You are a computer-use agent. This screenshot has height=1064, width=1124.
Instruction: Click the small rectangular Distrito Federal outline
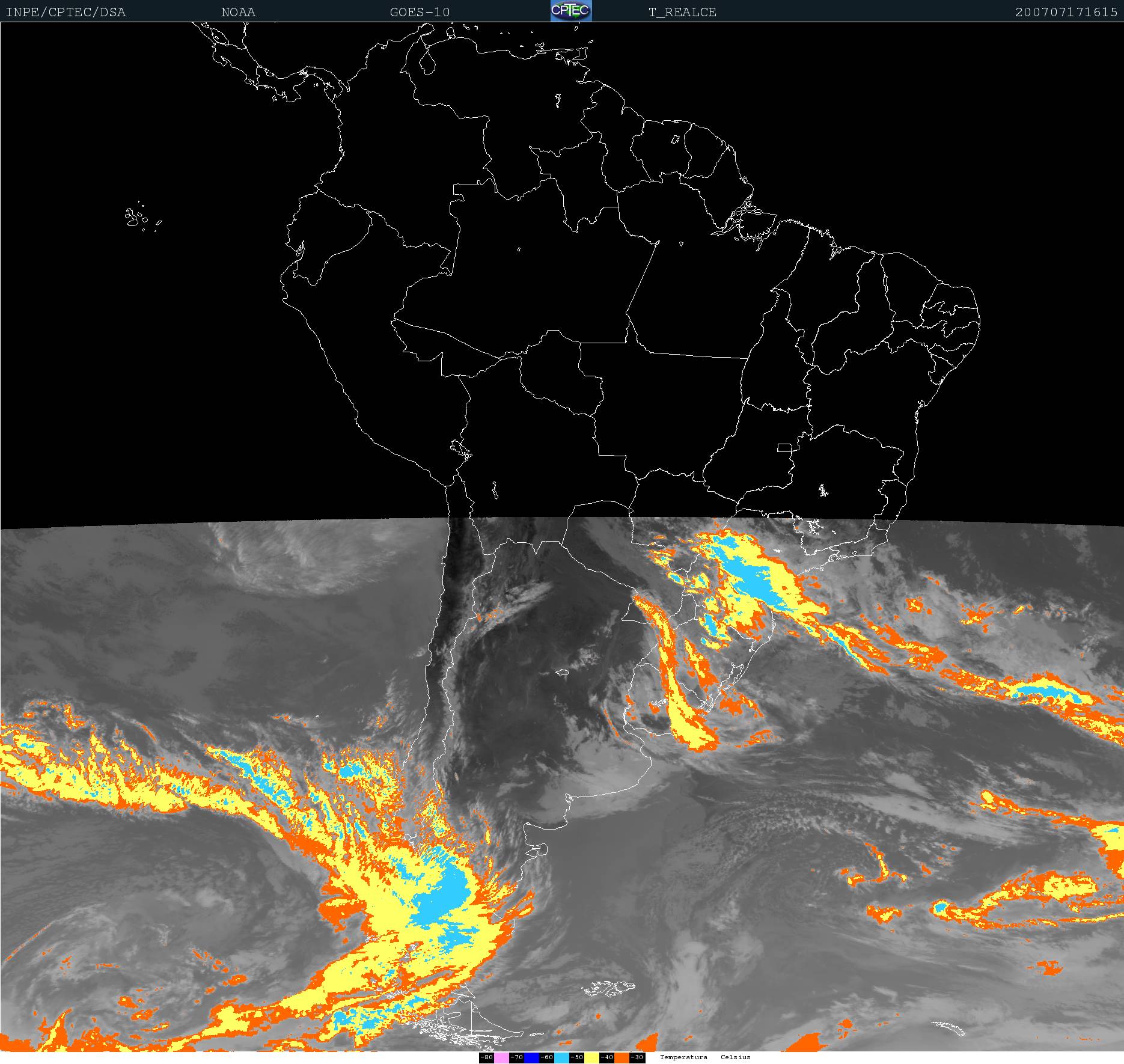[x=784, y=447]
